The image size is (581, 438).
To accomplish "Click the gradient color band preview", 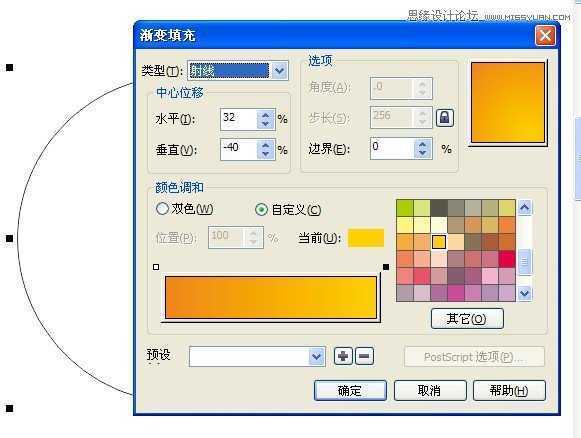I will (271, 297).
